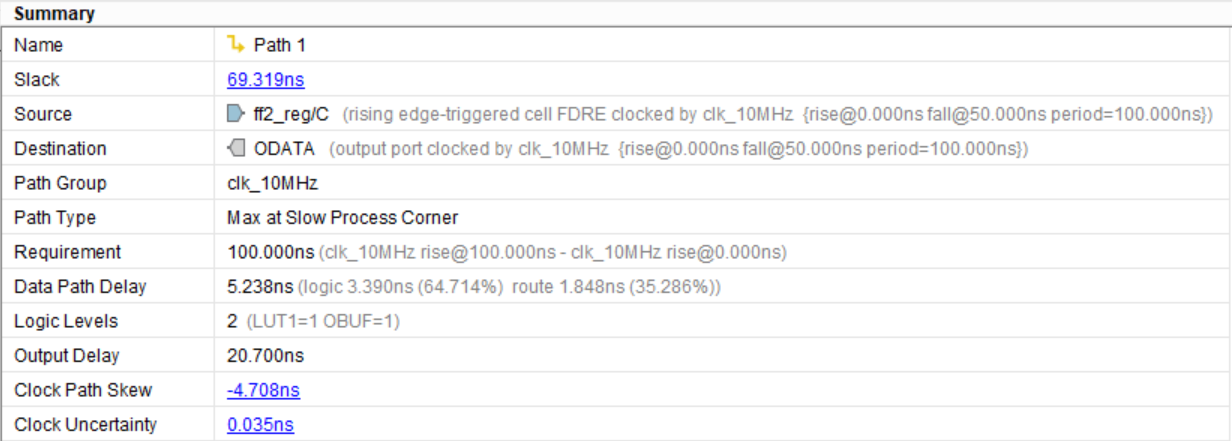Click the Path 1 arrow icon

(236, 45)
